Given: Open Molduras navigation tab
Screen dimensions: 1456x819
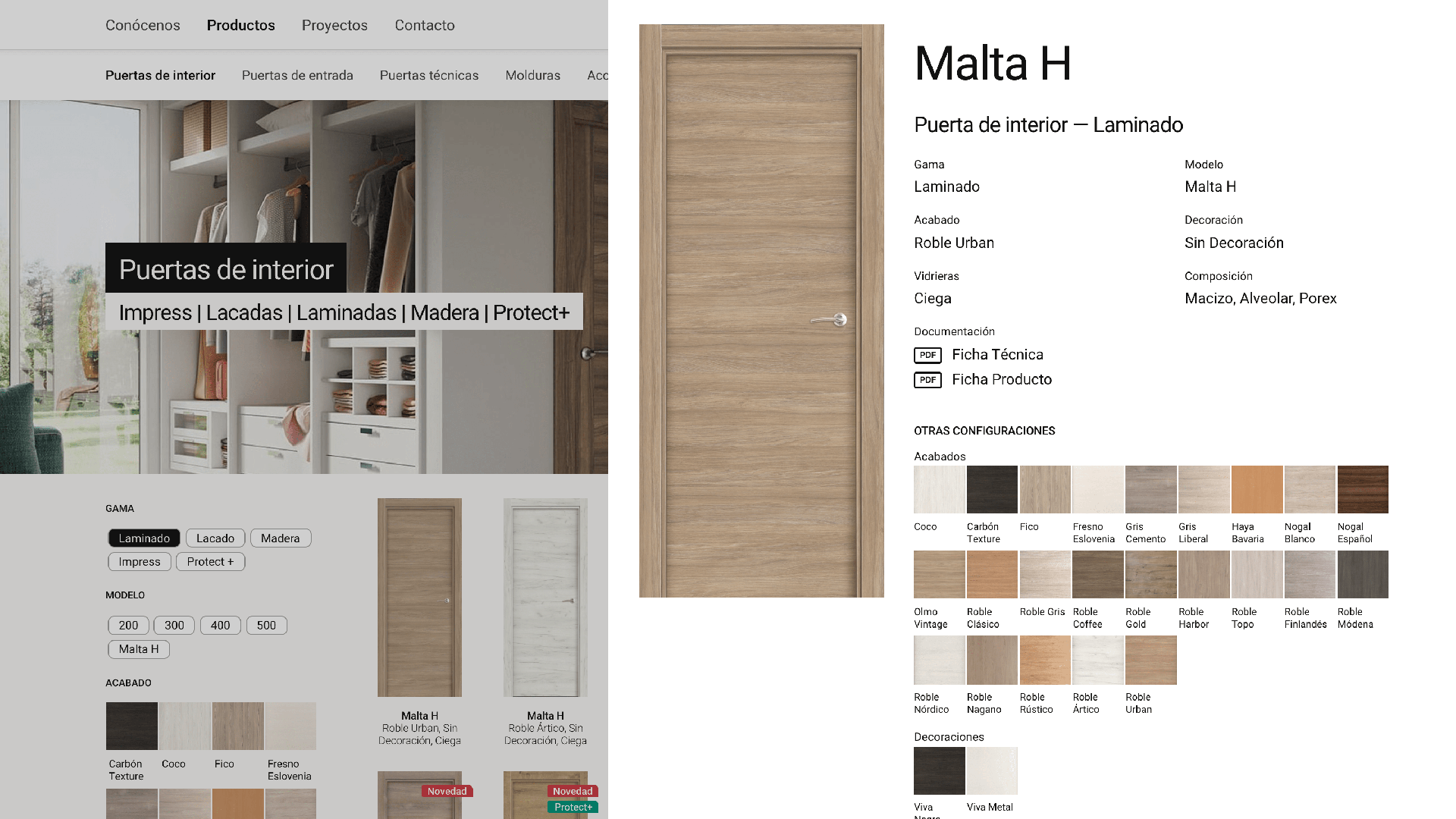Looking at the screenshot, I should (x=534, y=74).
